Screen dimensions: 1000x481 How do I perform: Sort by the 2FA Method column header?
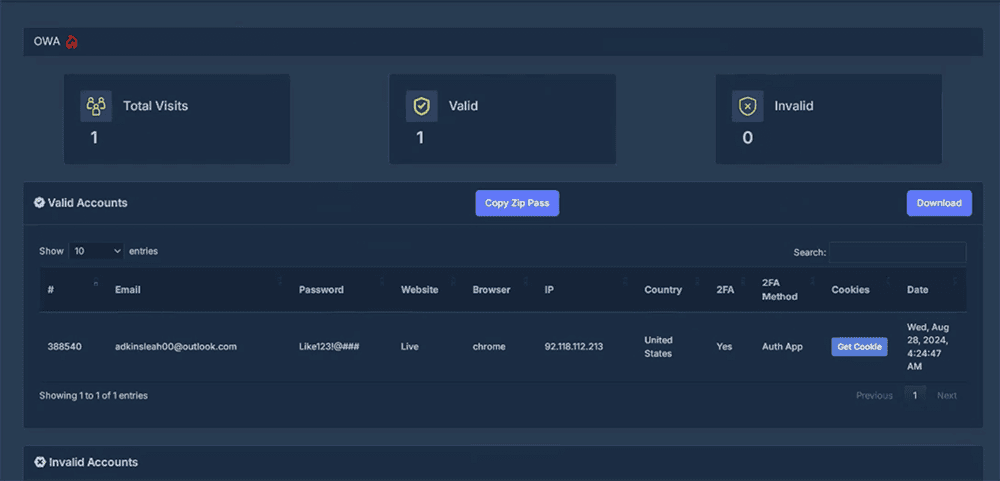pyautogui.click(x=789, y=290)
